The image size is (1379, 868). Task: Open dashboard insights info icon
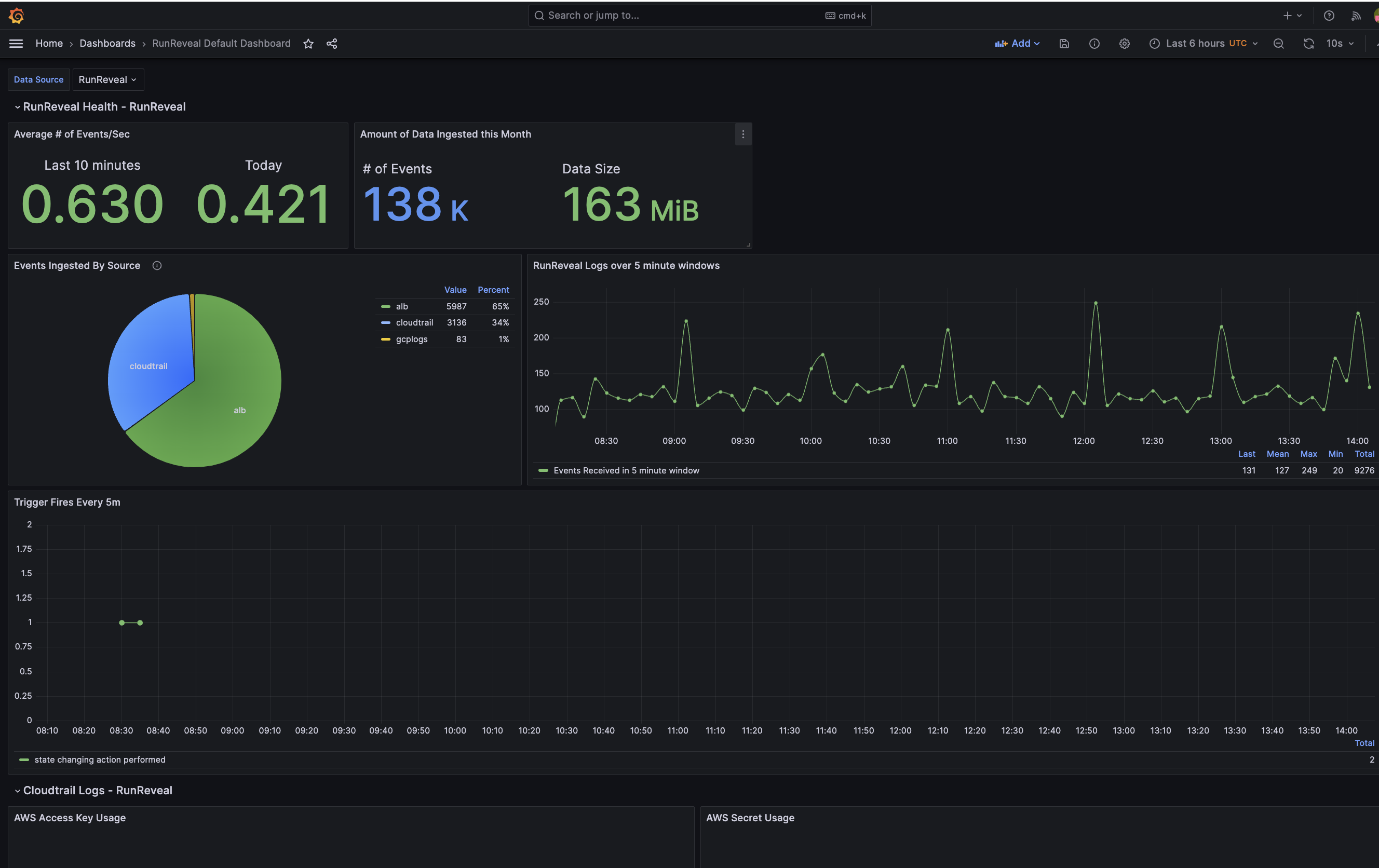(1094, 44)
